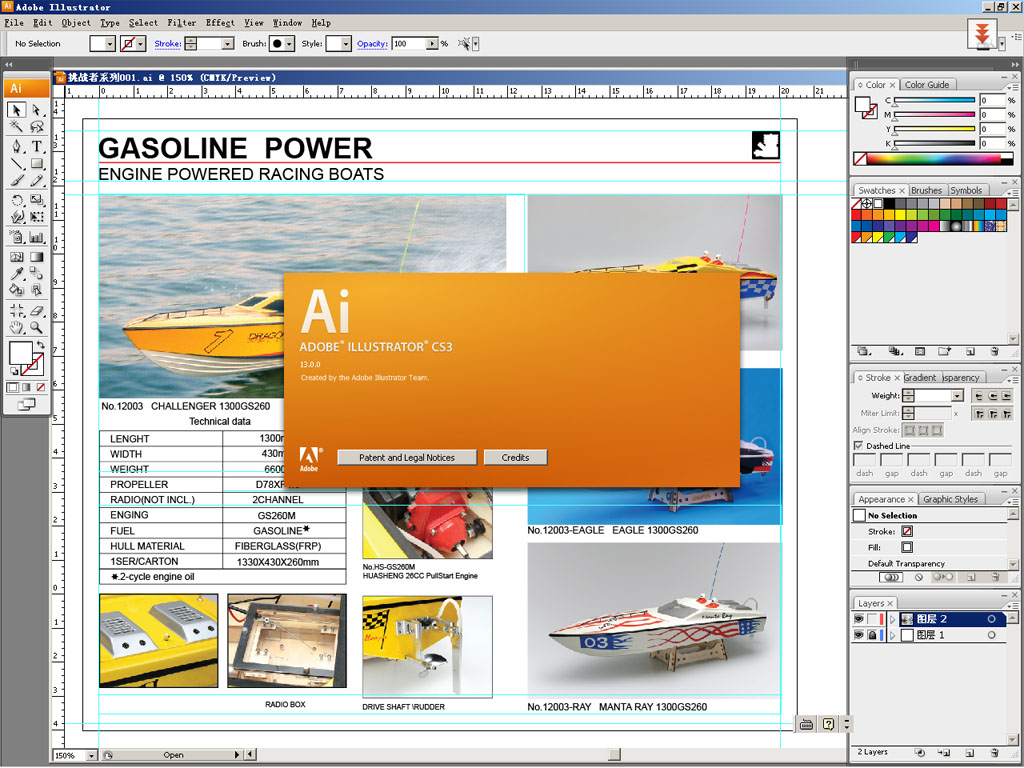Select the Hand tool
Screen dimensions: 1024x768
(x=17, y=327)
